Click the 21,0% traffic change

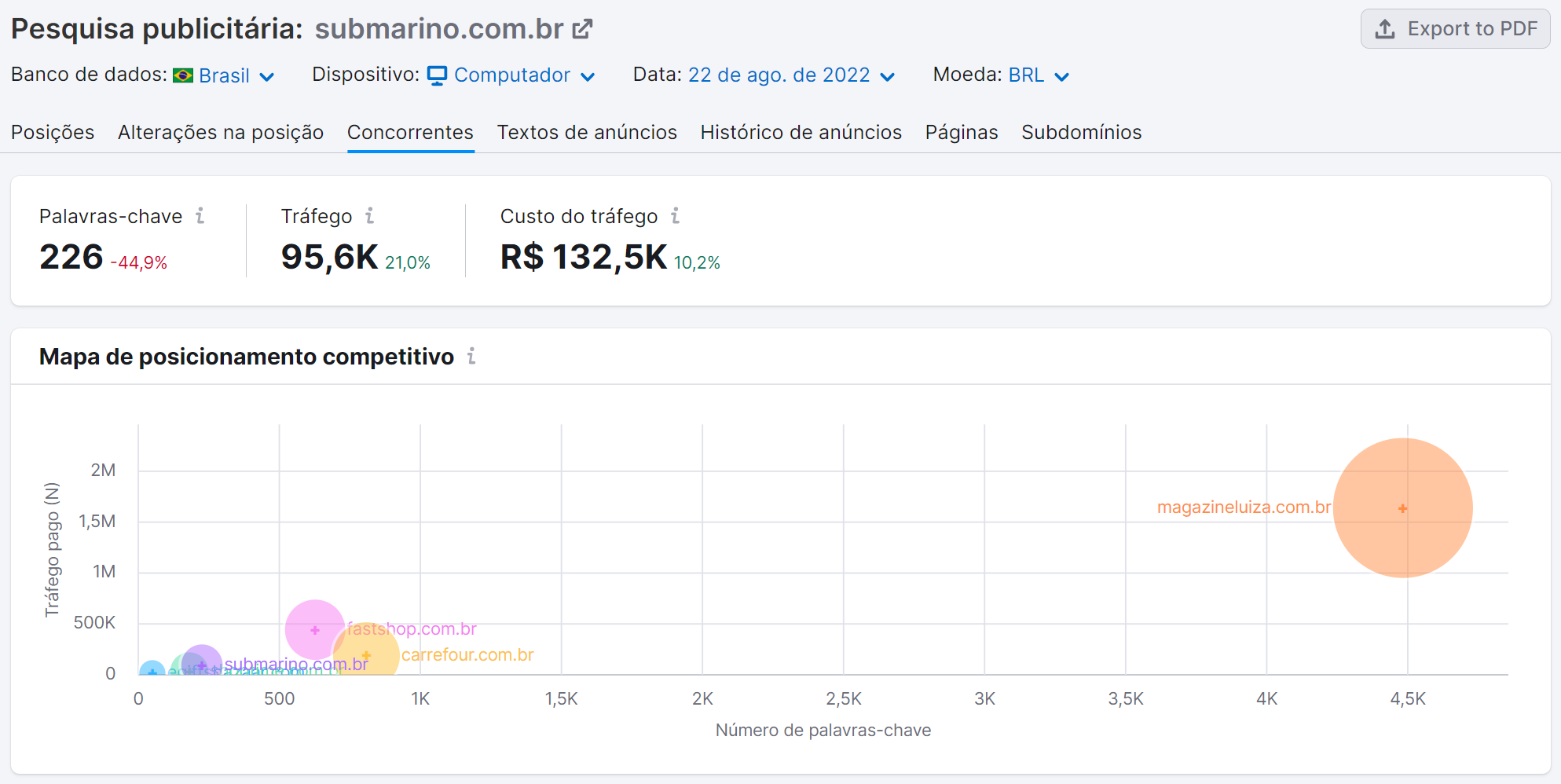[408, 263]
